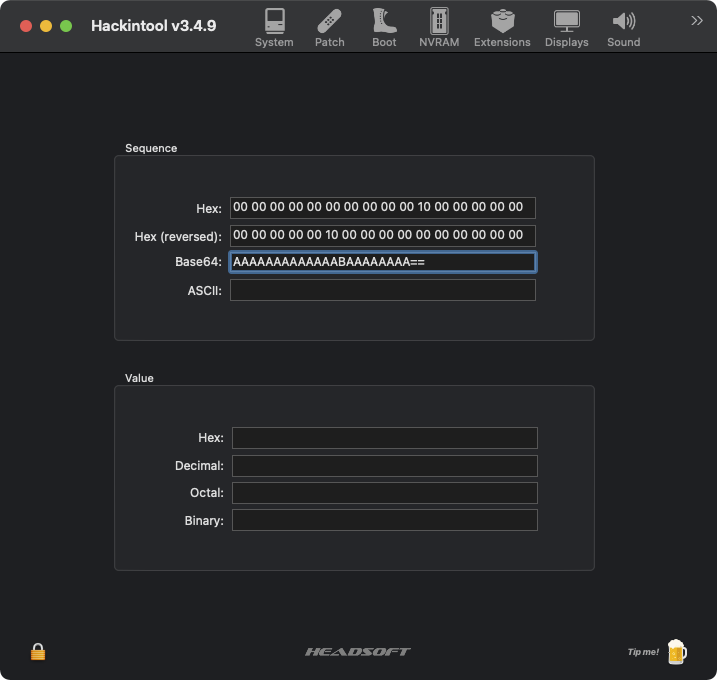Open the Sound speaker icon
Viewport: 717px width, 680px height.
point(623,27)
